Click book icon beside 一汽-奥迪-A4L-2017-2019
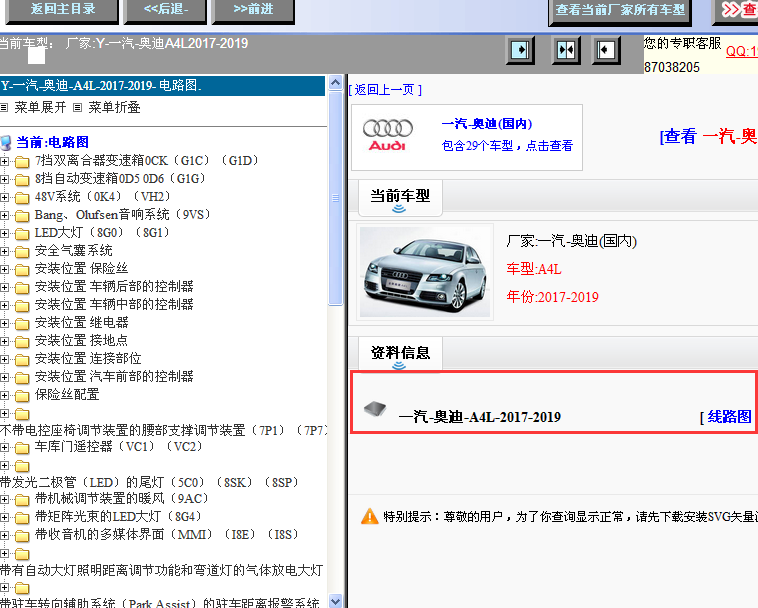 (x=375, y=409)
